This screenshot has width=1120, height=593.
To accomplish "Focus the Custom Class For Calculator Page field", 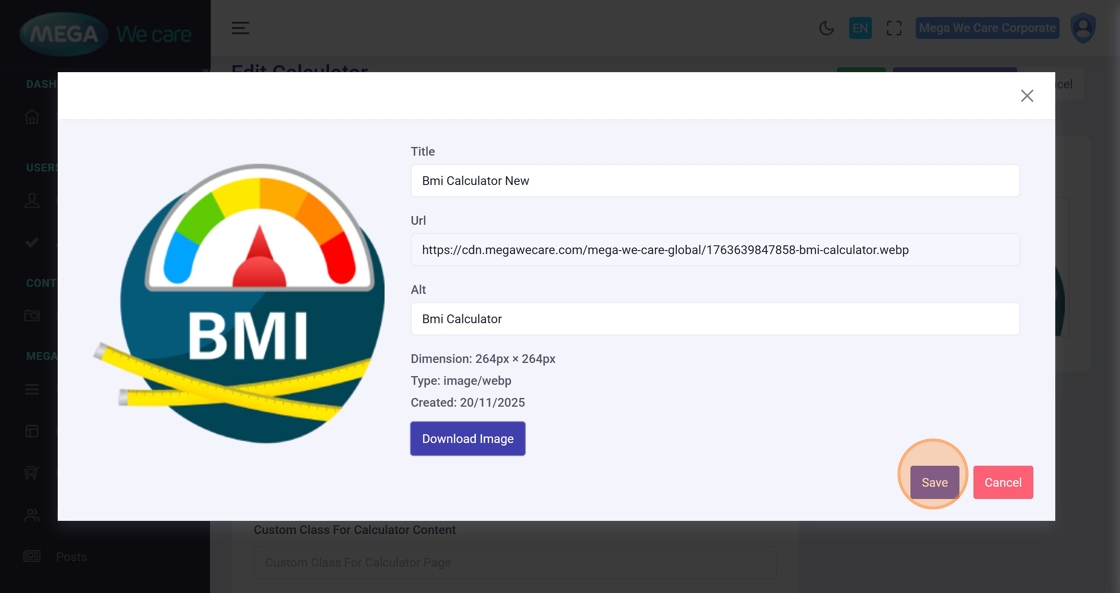I will pos(514,563).
